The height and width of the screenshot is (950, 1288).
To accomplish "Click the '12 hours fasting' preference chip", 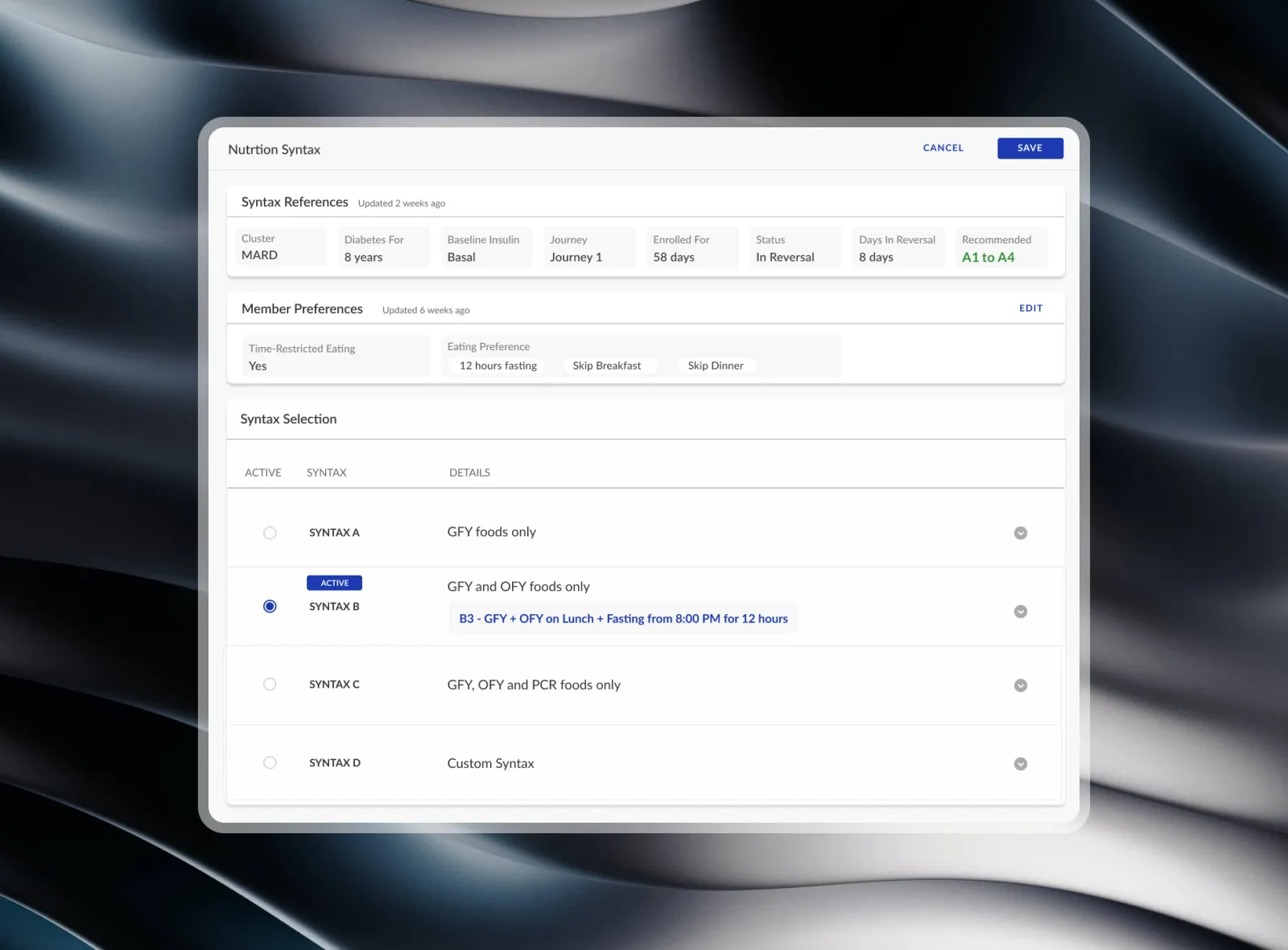I will point(498,366).
